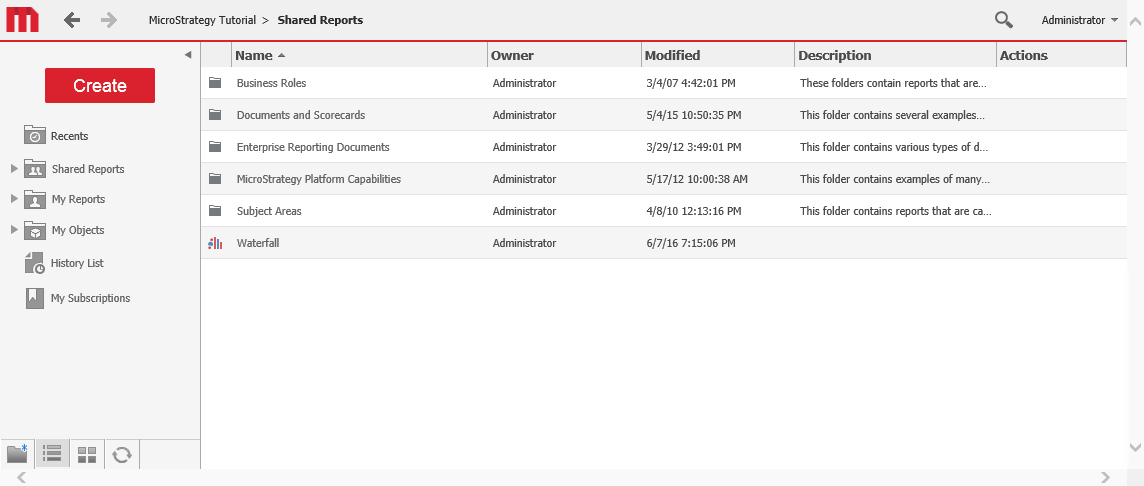Click the new folder icon at bottom left
This screenshot has width=1144, height=486.
(17, 455)
